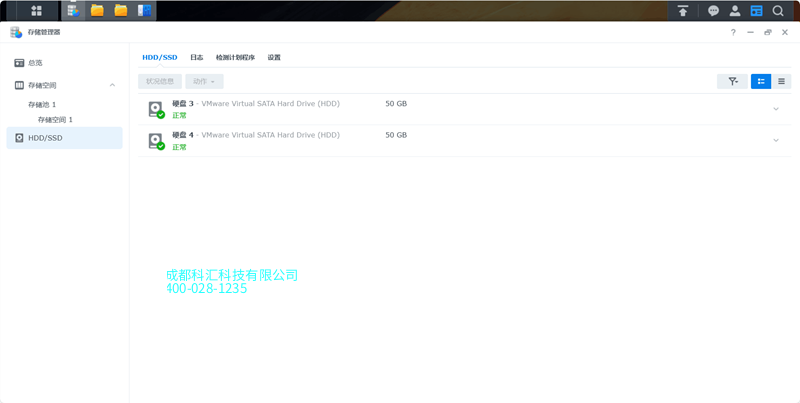Click Storage Manager icon in taskbar
800x403 pixels.
click(73, 11)
